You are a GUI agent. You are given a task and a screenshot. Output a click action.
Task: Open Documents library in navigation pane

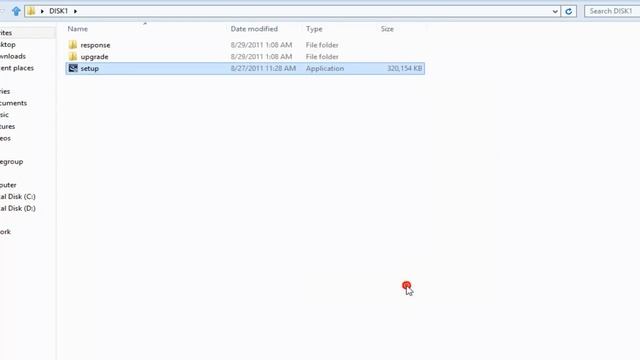[13, 103]
